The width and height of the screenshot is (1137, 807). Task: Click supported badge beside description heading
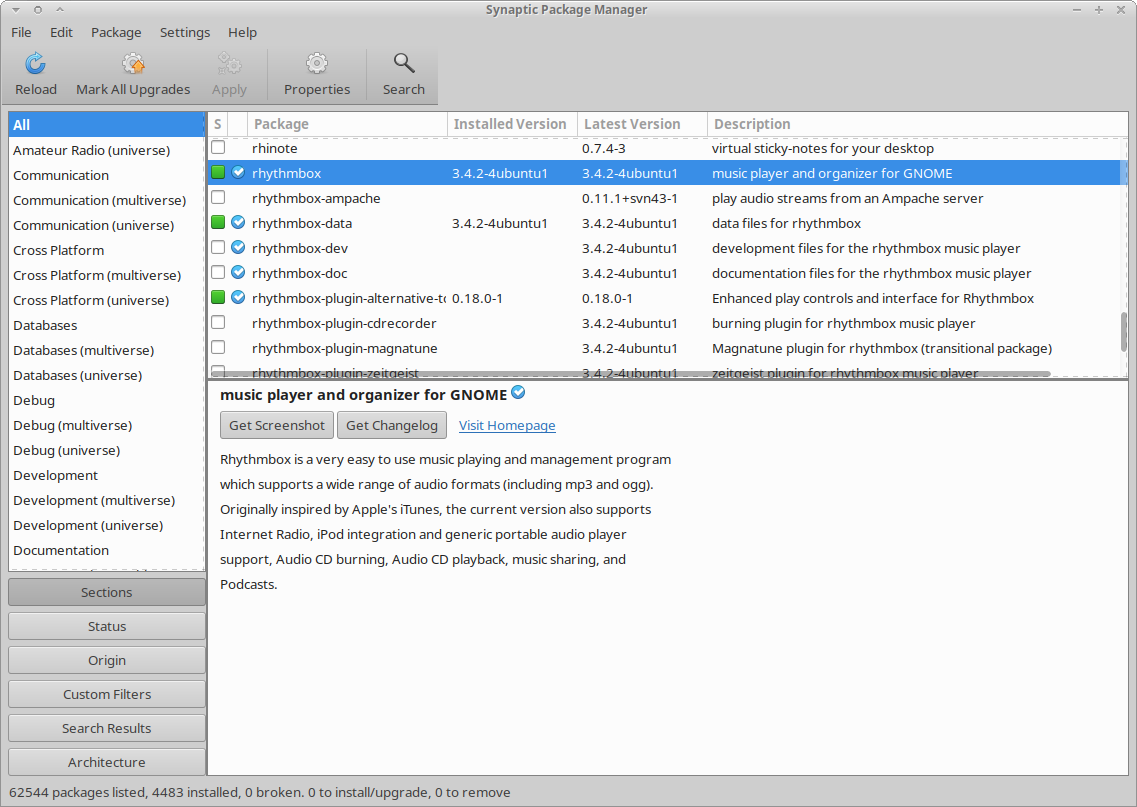[518, 392]
